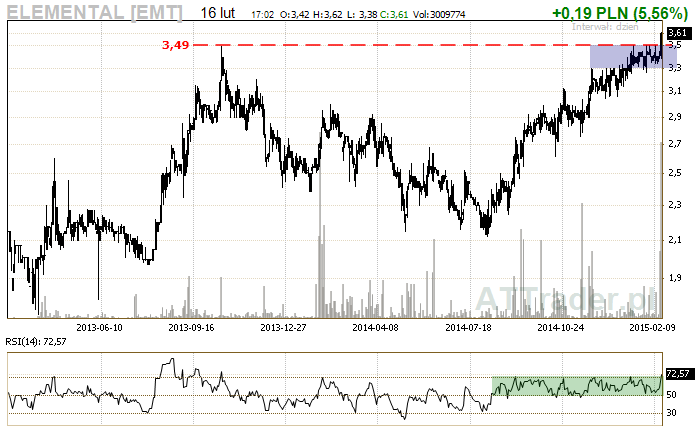Click the RSI 50 level label
This screenshot has height=431, width=700.
pos(671,395)
